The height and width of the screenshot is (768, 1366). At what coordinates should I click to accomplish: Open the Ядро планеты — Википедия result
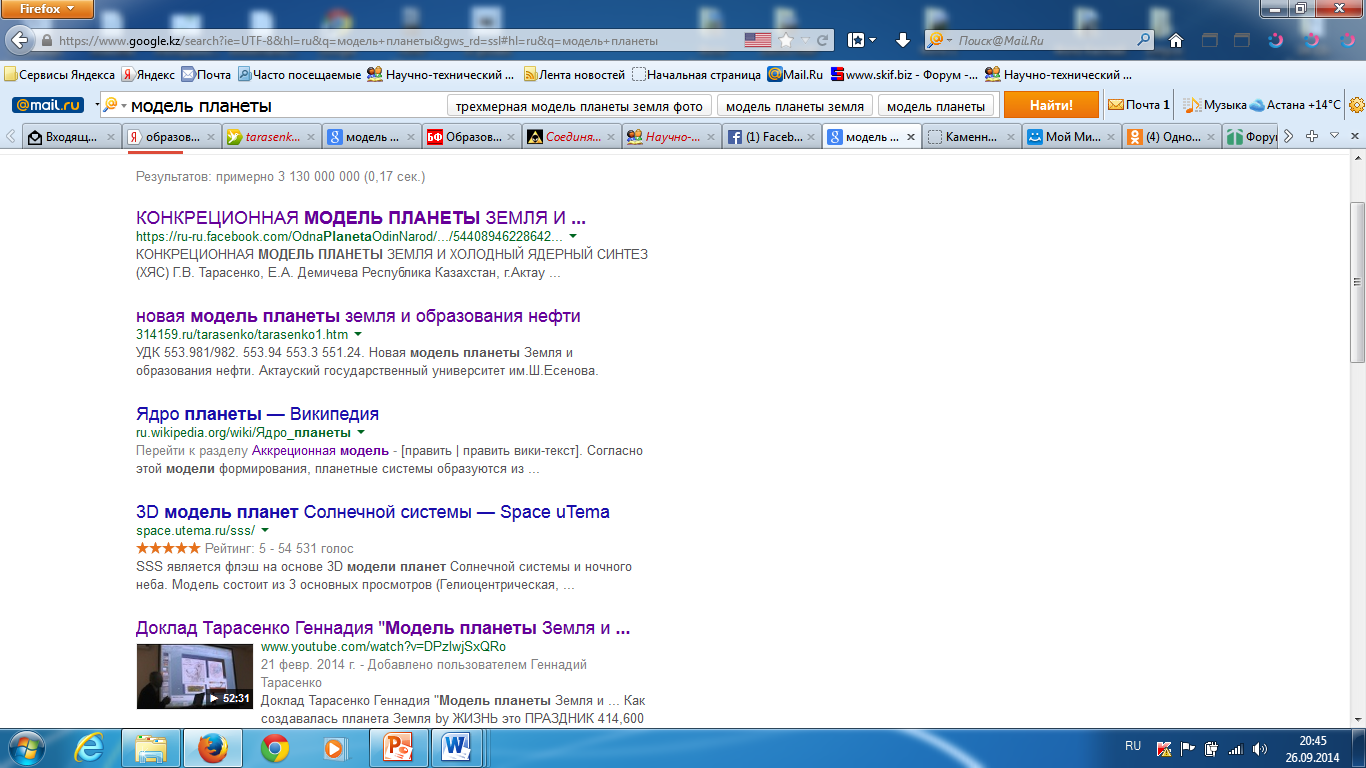click(x=257, y=414)
